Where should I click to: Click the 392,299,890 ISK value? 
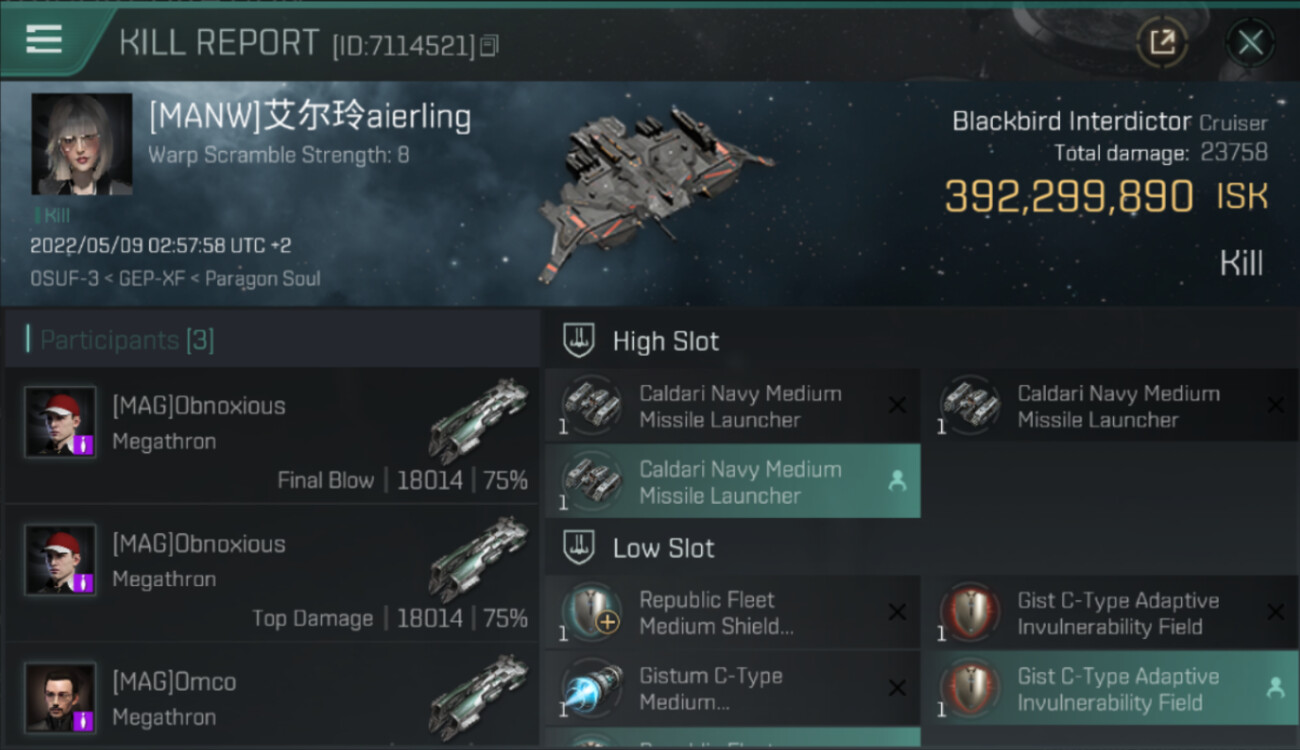(x=1068, y=197)
